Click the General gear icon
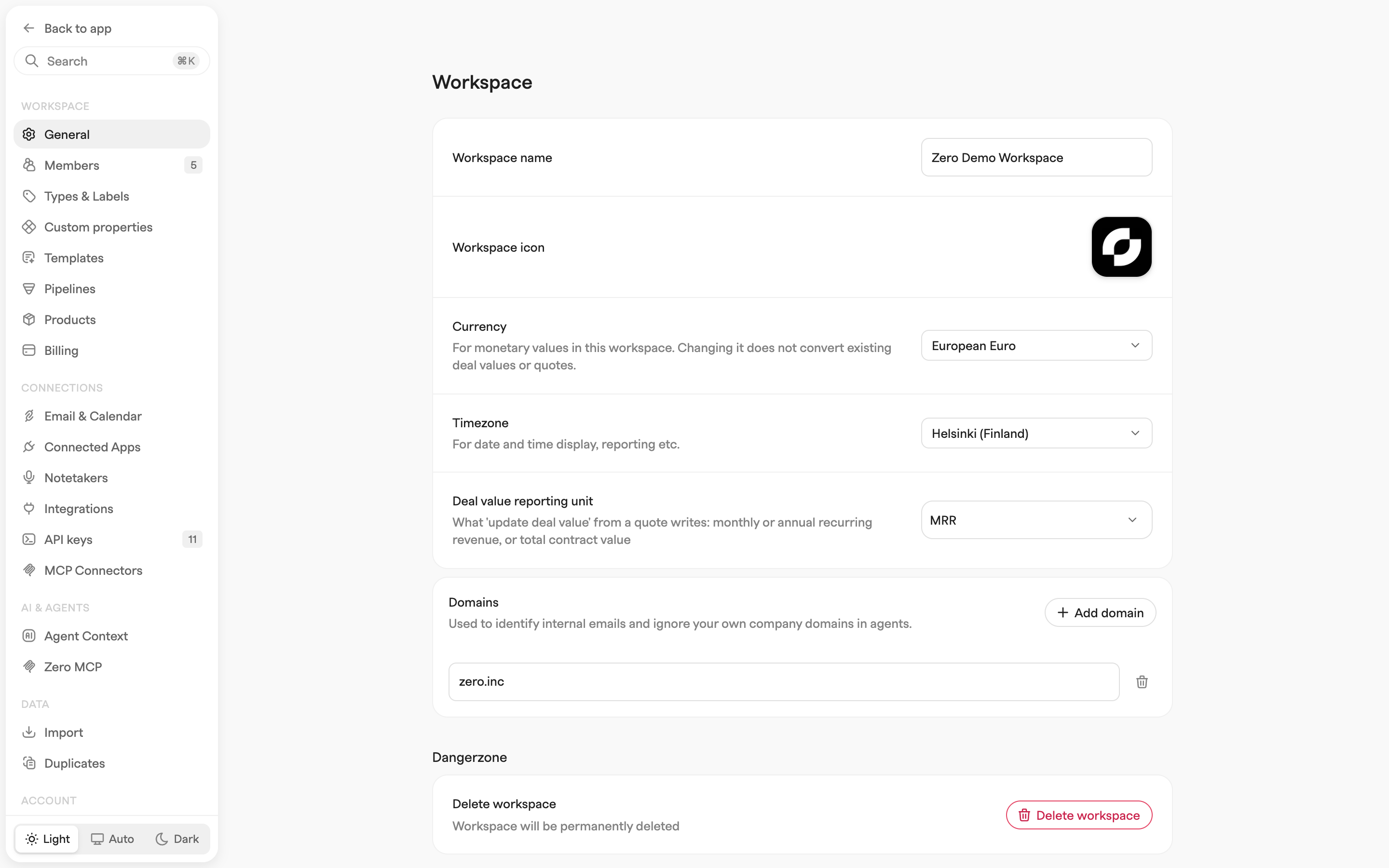1389x868 pixels. click(x=29, y=135)
